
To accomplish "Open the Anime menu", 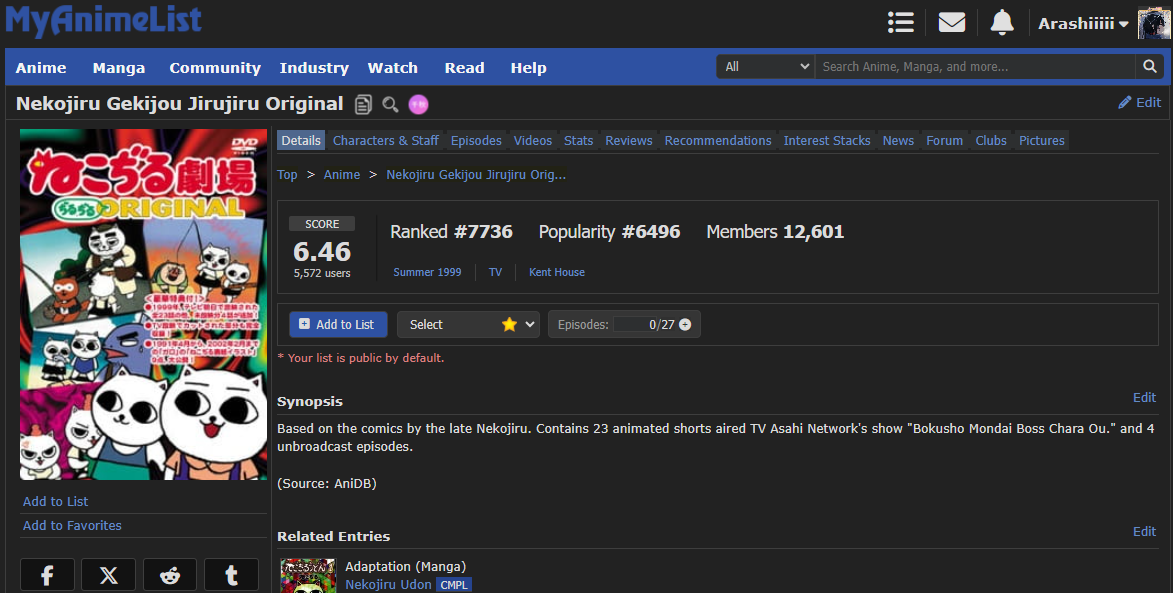I will point(41,67).
